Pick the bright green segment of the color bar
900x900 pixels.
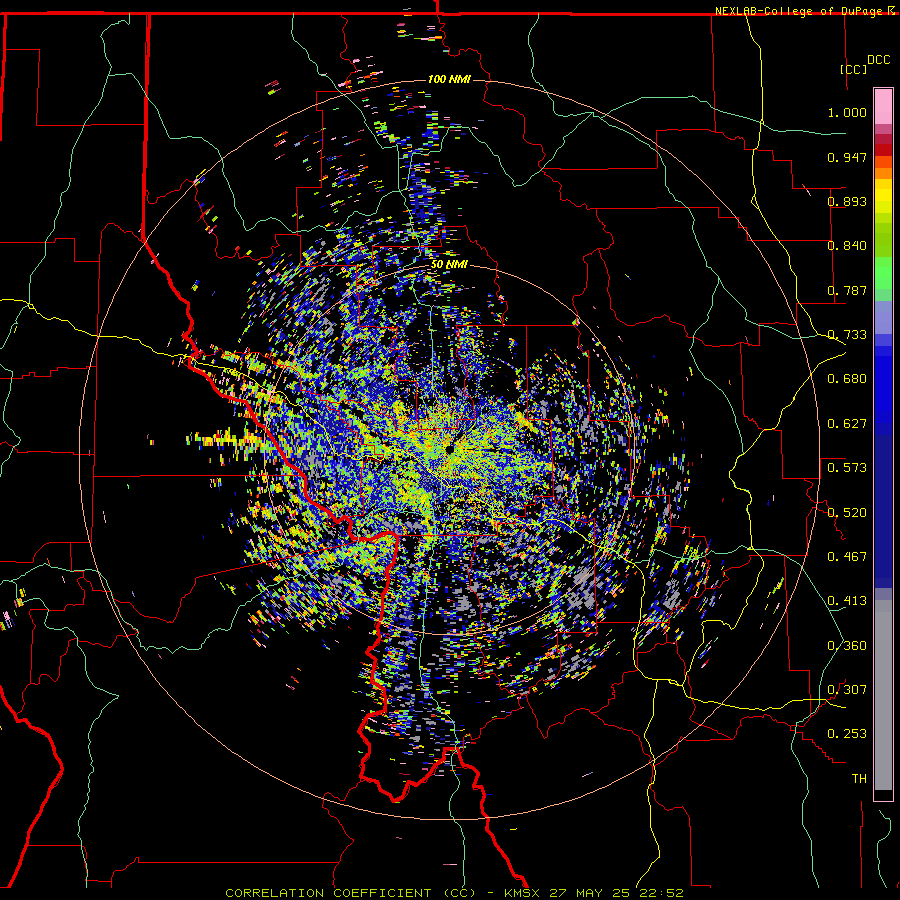coord(883,273)
